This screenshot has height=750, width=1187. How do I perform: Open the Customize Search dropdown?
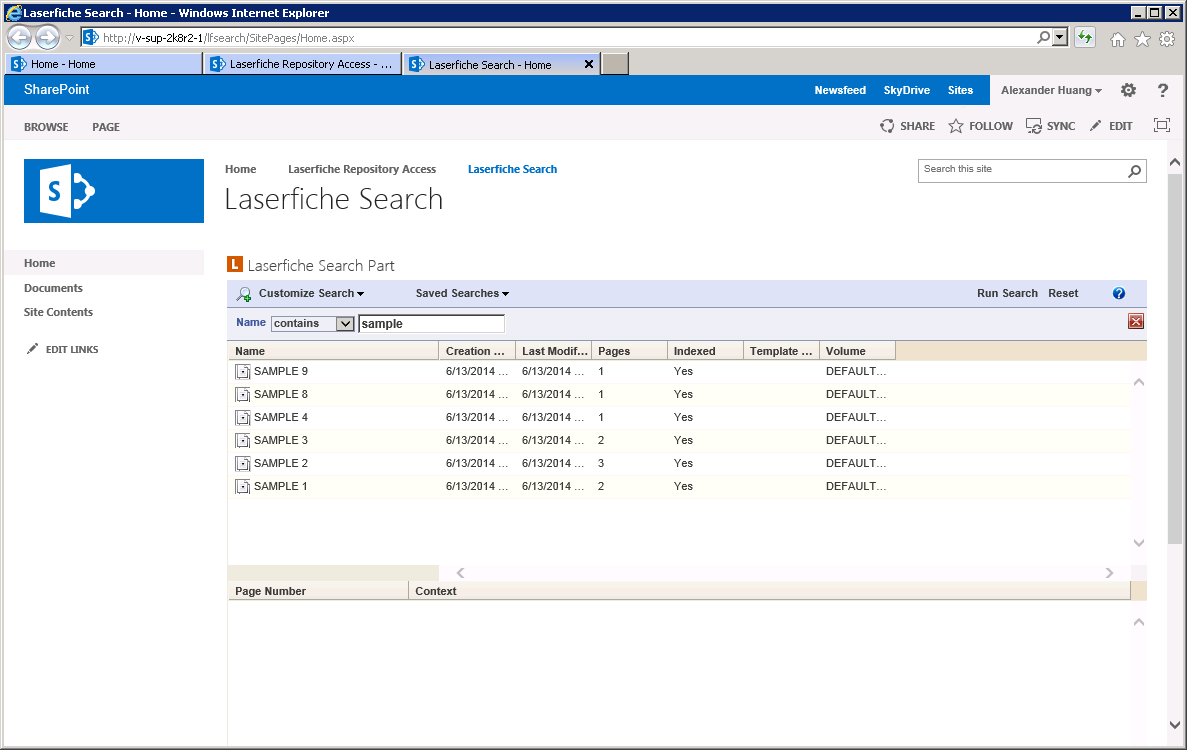point(311,294)
